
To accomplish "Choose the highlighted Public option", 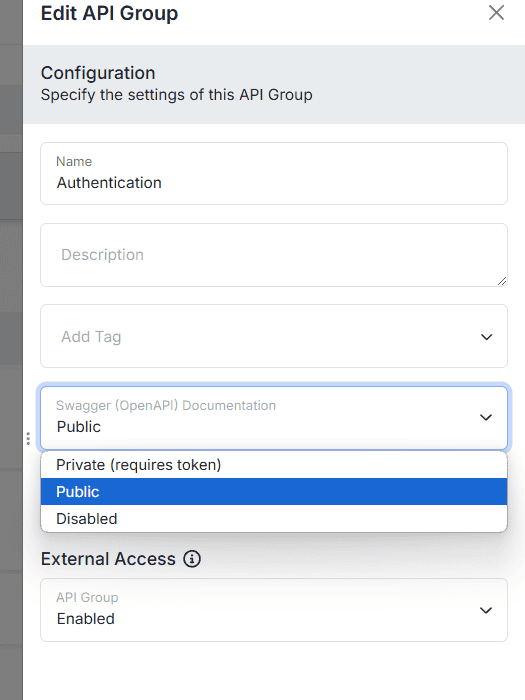I will click(274, 492).
